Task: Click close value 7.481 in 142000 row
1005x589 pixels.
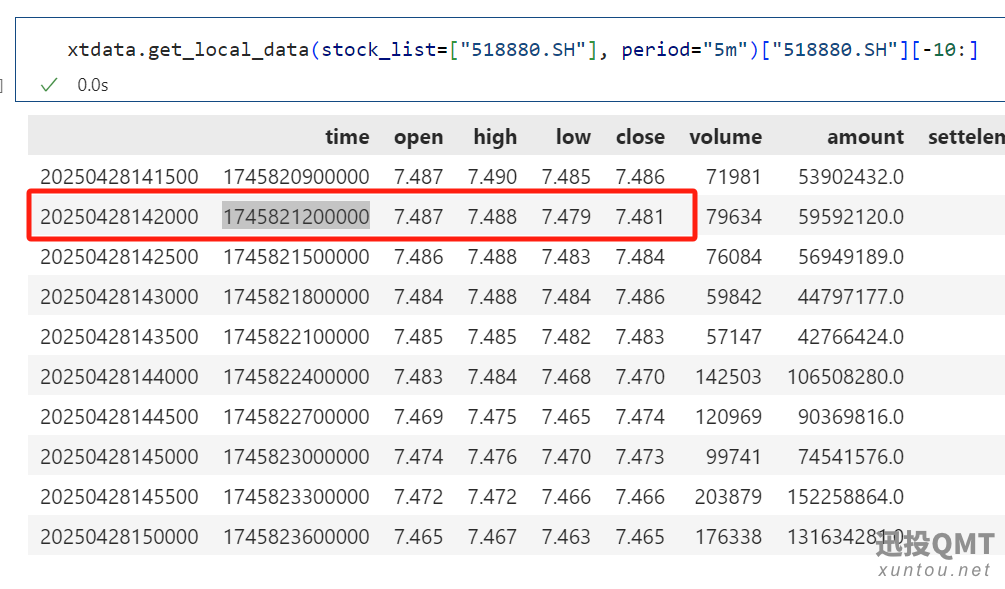Action: click(x=640, y=217)
